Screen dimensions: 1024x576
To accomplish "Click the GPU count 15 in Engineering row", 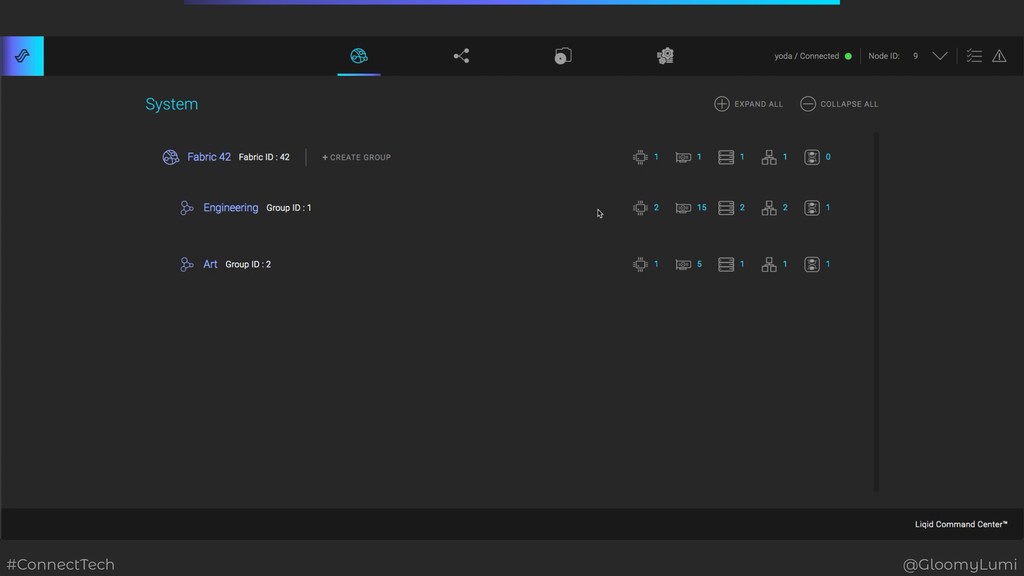I will 701,208.
